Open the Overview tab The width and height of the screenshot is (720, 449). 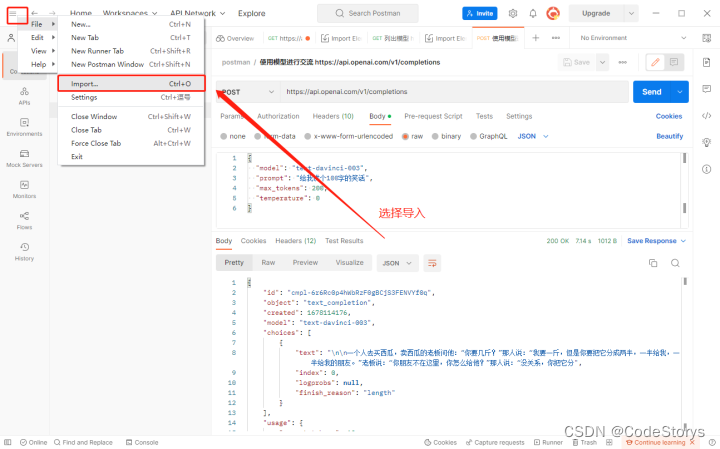tap(235, 38)
